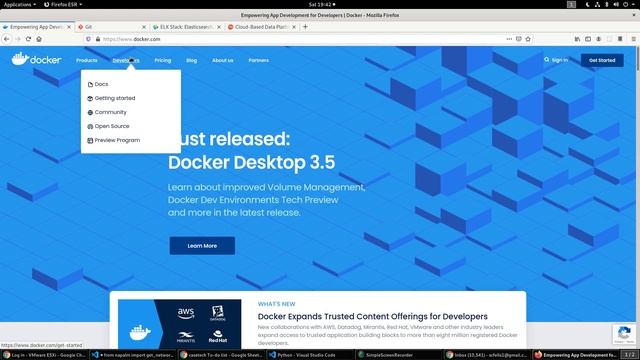
Task: Reload the page with the refresh icon
Action: click(28, 39)
